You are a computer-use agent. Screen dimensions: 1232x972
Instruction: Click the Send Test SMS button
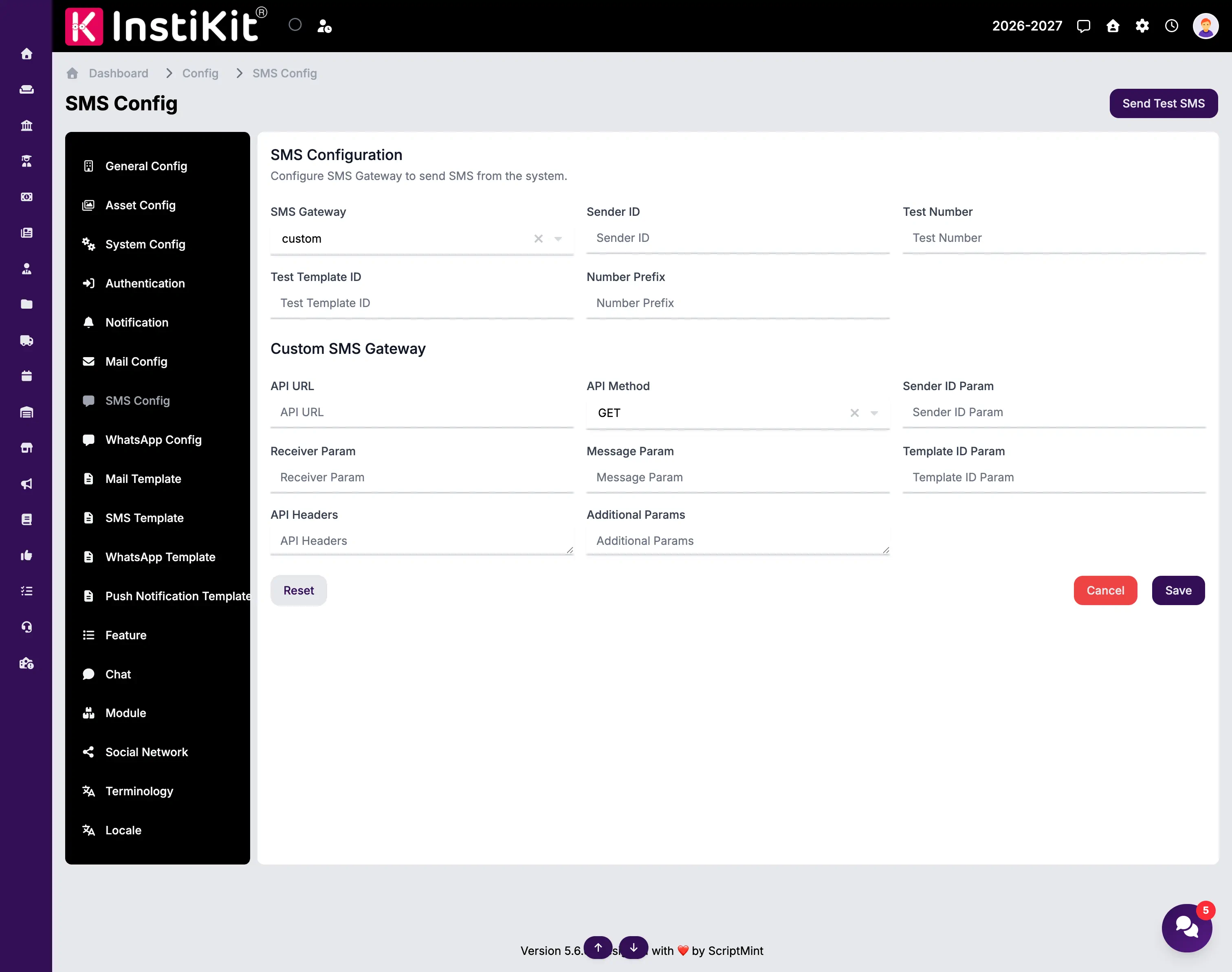tap(1163, 103)
